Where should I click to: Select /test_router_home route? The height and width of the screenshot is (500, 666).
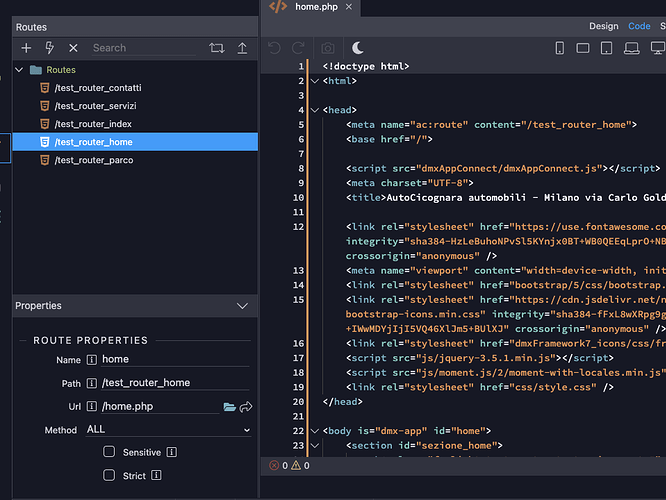[135, 142]
